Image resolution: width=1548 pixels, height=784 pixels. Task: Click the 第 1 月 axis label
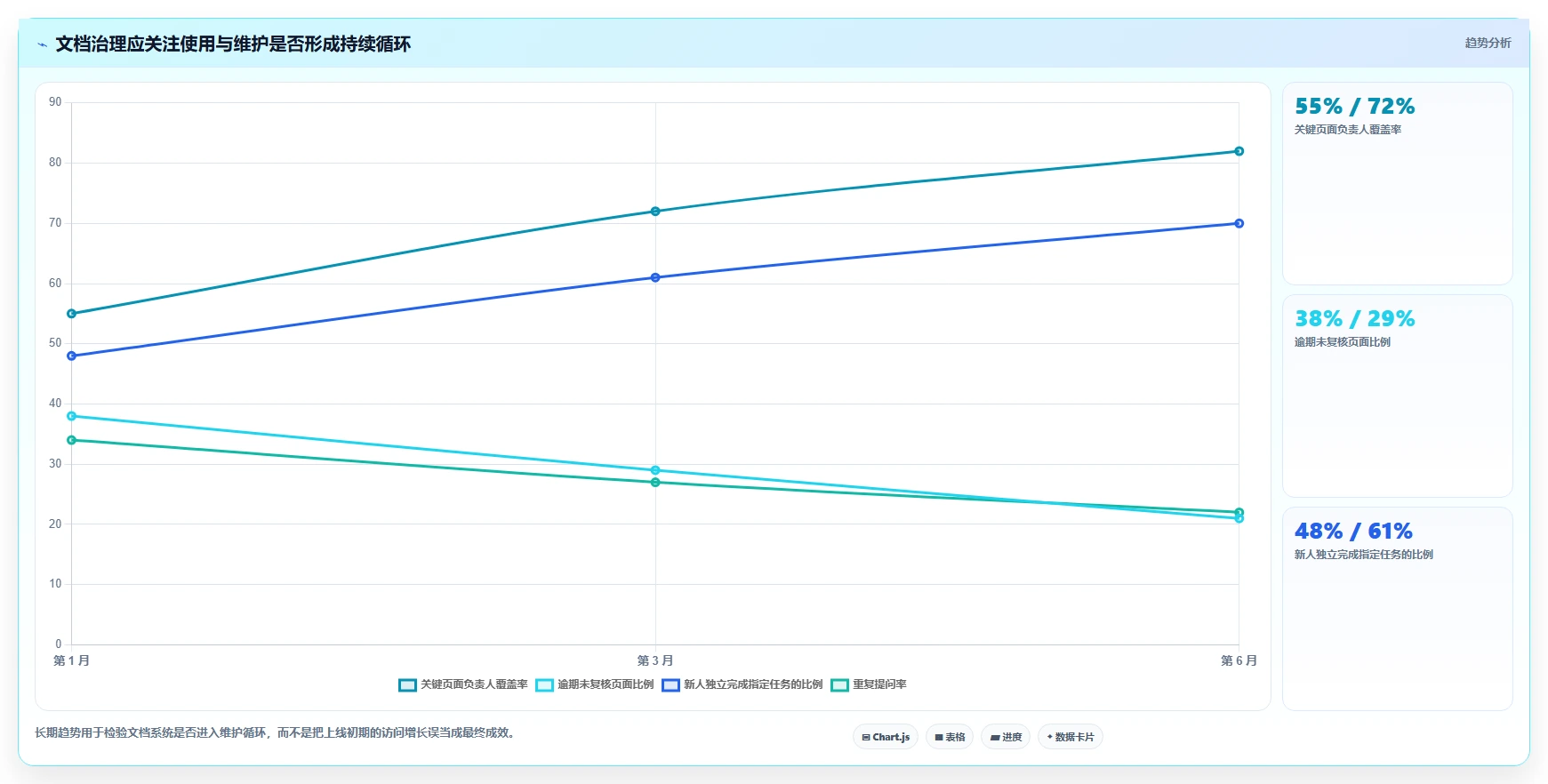click(71, 660)
